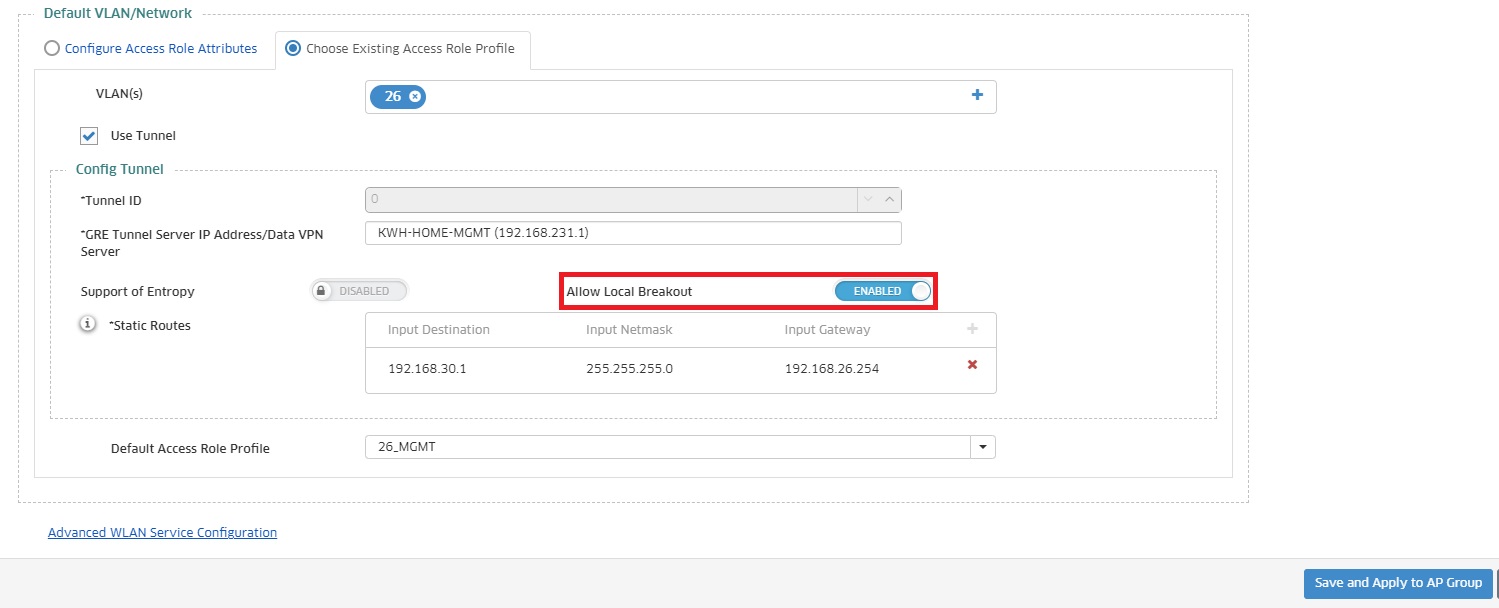Click Save and Apply to AP Group

pos(1397,583)
